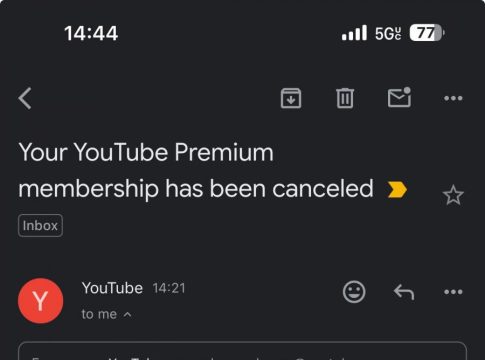
Task: Tap the YouTube sender name
Action: tap(112, 288)
